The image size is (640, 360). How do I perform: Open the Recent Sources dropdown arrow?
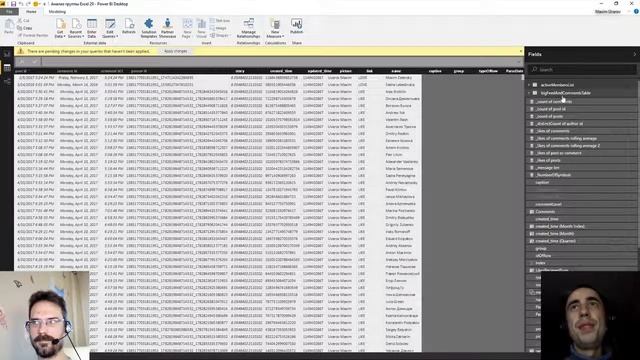(x=83, y=37)
